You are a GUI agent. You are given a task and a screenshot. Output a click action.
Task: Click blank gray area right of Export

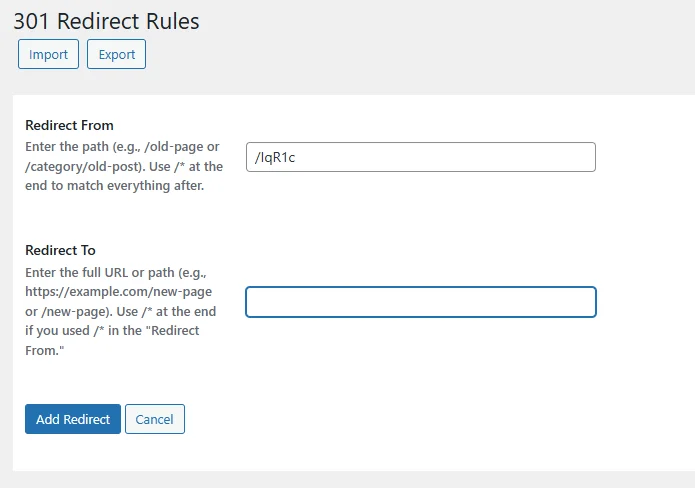(x=400, y=54)
